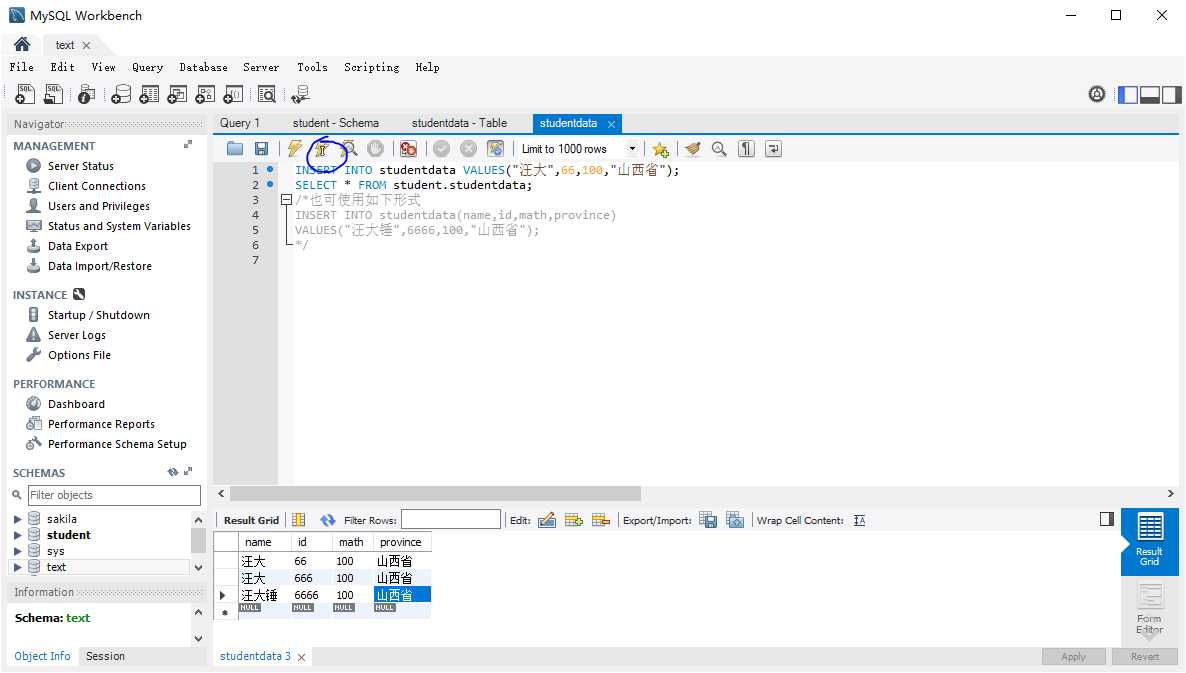Click the Filter objects search field
This screenshot has height=673, width=1186.
click(114, 495)
